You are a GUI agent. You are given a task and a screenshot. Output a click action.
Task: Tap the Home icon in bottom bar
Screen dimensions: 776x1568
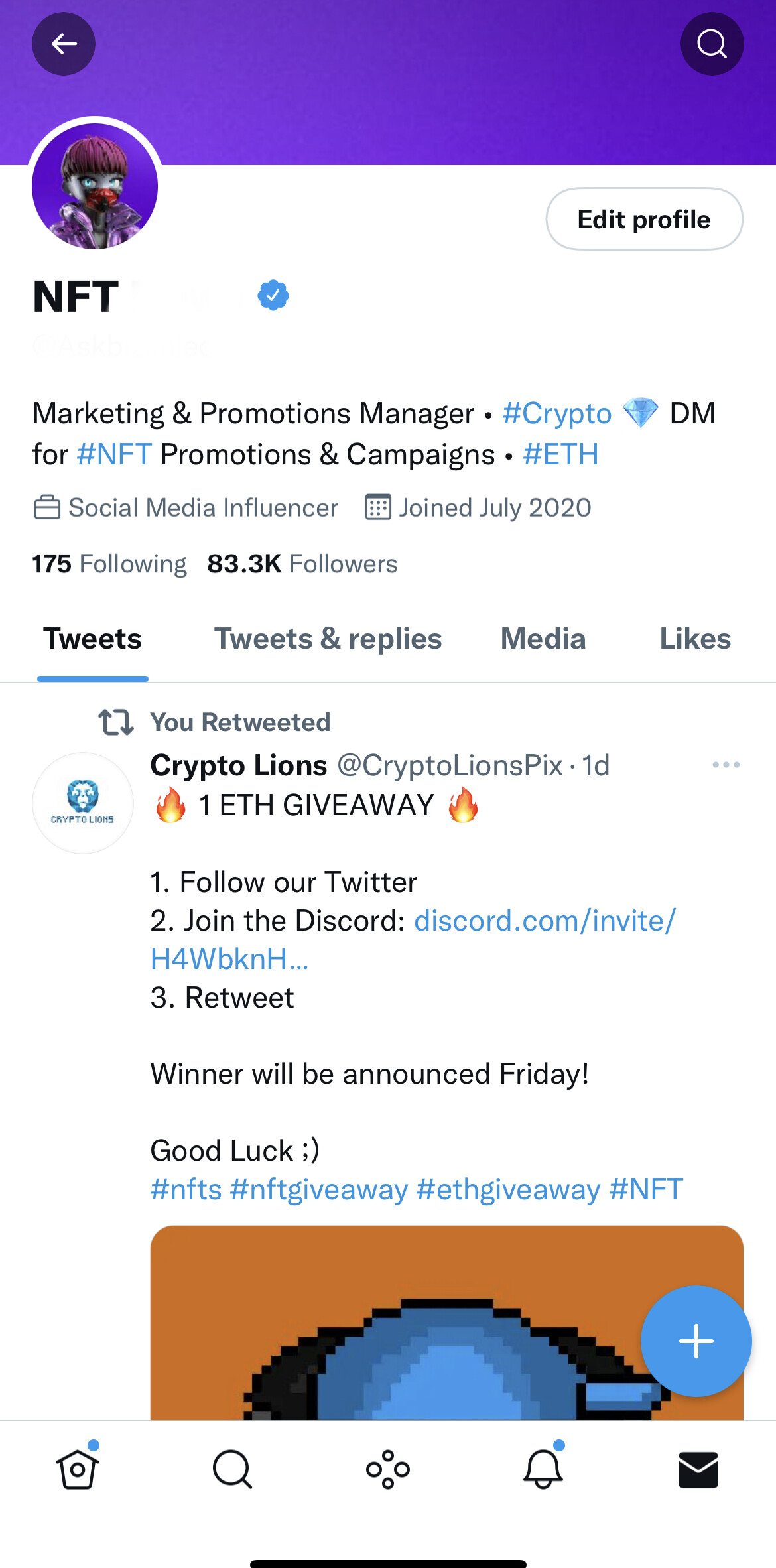pyautogui.click(x=78, y=1468)
